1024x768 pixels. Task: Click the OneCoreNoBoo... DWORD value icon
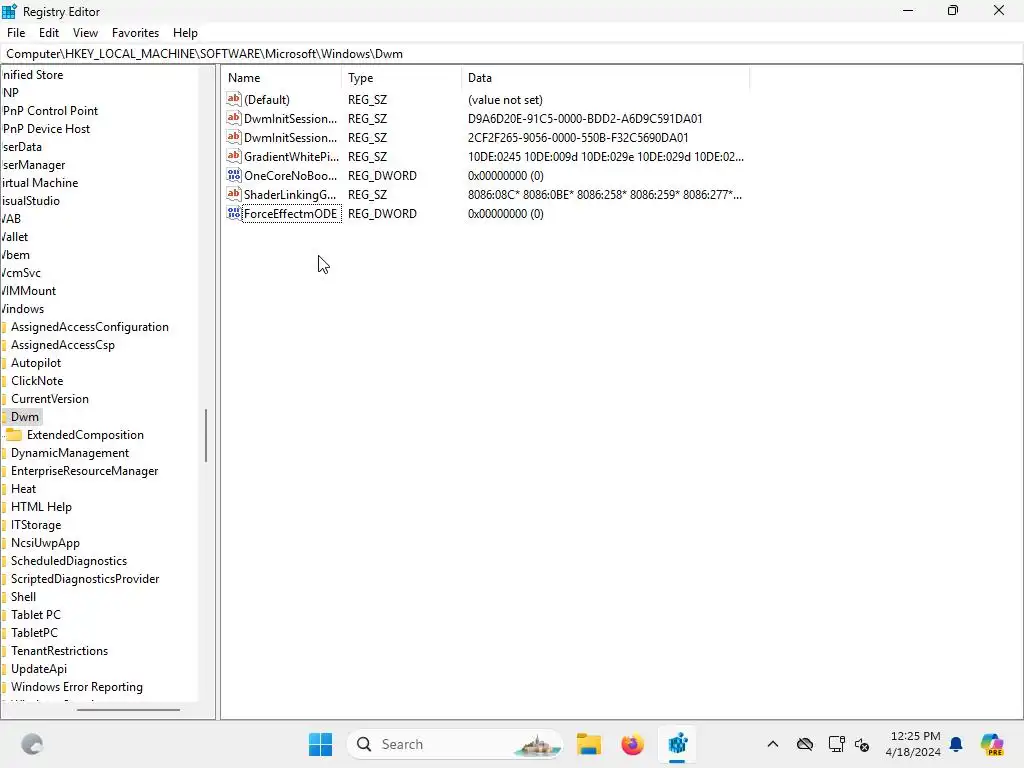click(234, 175)
